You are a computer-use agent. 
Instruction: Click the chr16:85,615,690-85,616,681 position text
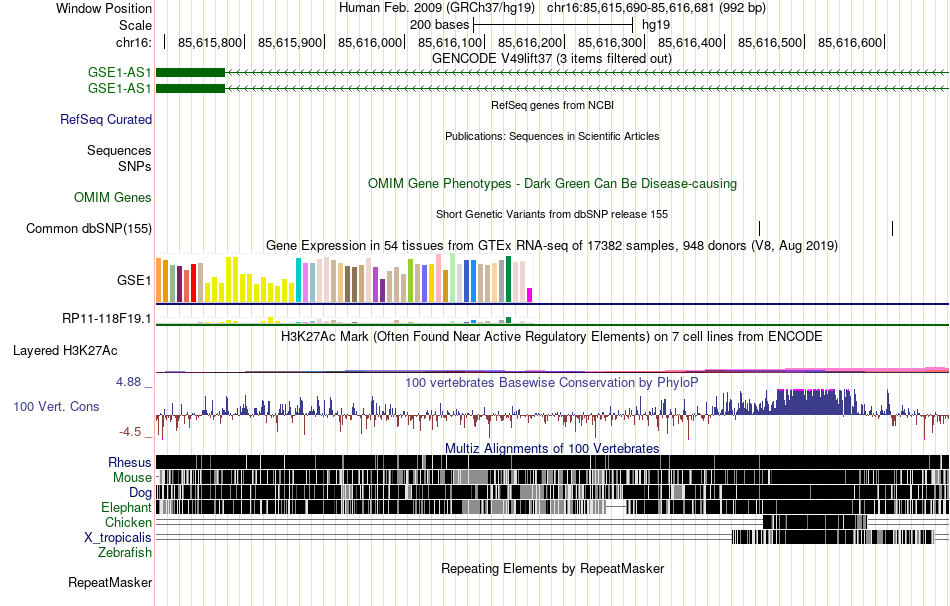[656, 8]
